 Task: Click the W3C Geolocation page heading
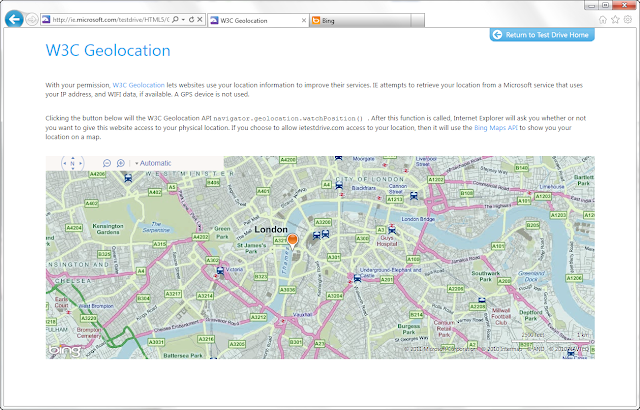(x=108, y=51)
